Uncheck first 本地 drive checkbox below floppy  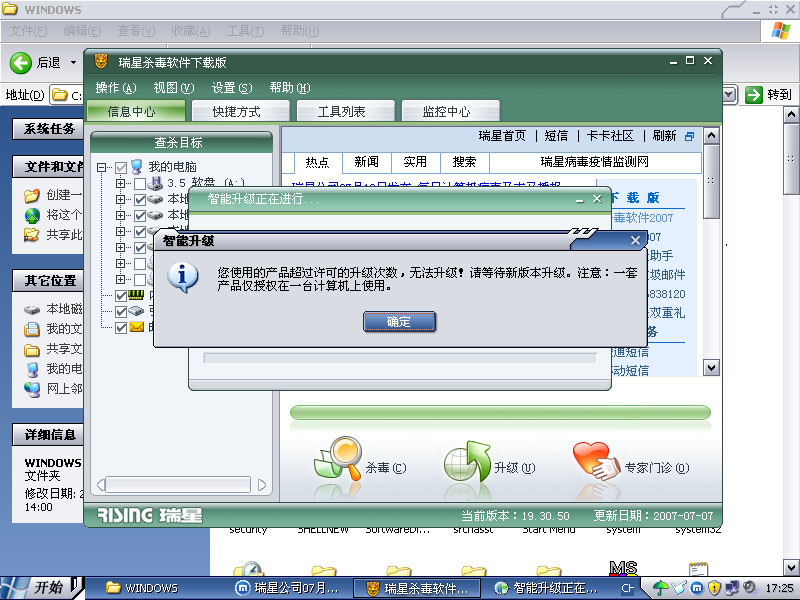pos(140,199)
